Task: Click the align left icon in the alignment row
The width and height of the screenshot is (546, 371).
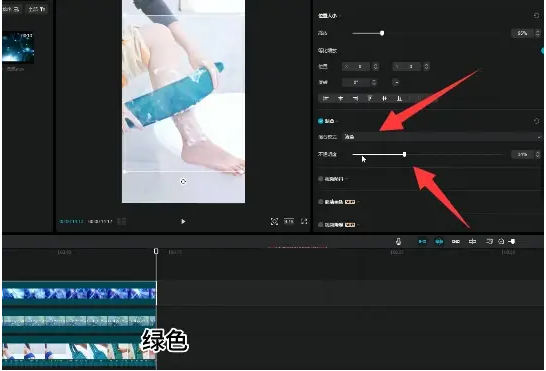Action: pyautogui.click(x=326, y=99)
